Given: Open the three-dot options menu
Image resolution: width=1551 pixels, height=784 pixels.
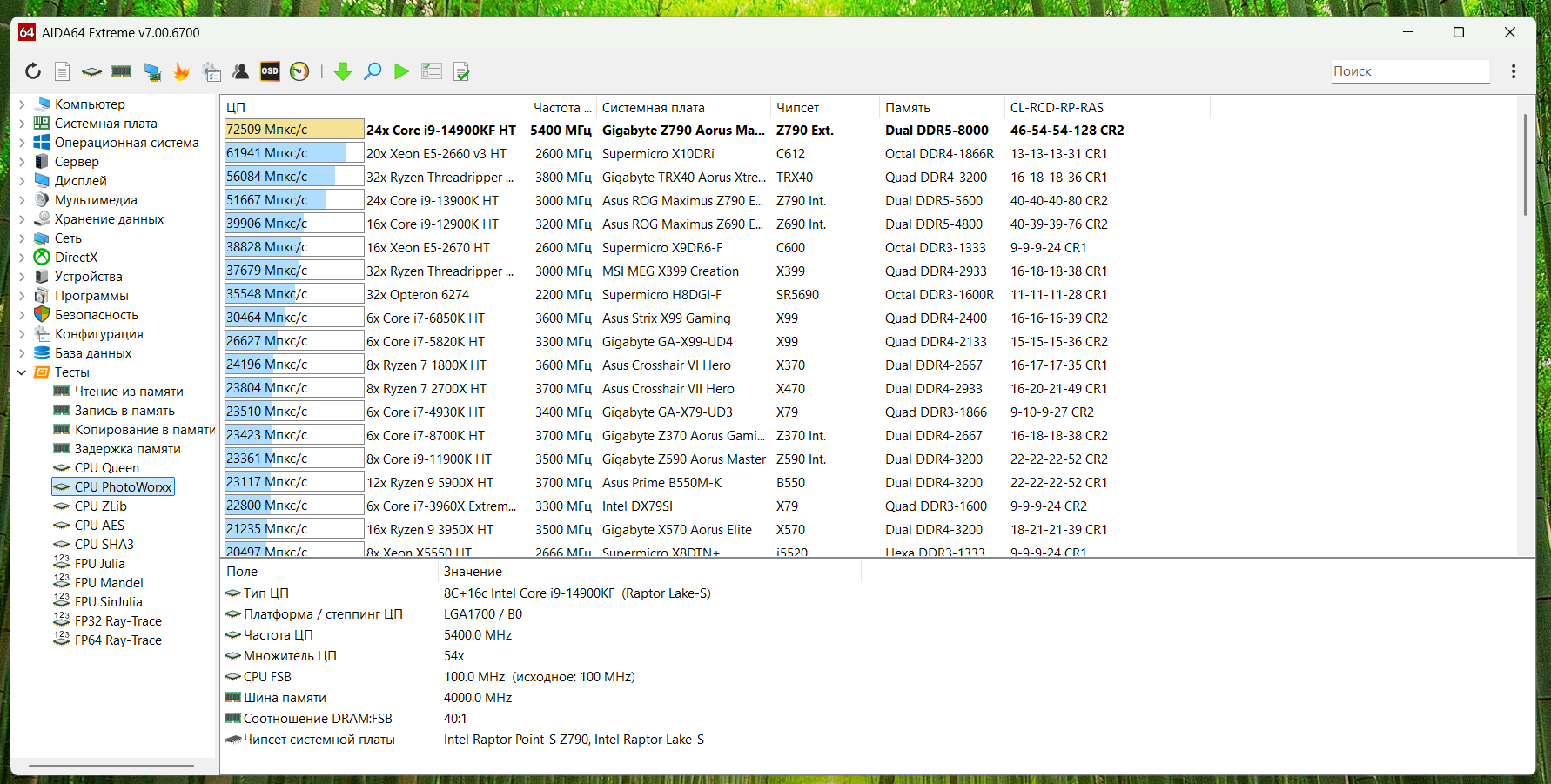Looking at the screenshot, I should point(1514,71).
